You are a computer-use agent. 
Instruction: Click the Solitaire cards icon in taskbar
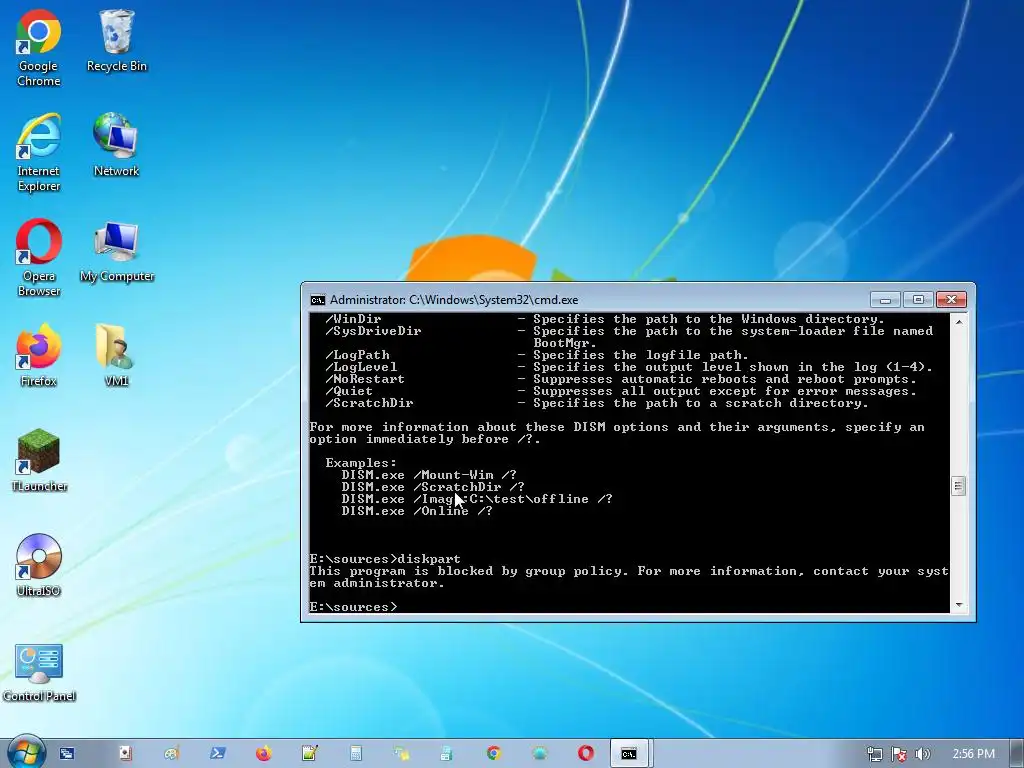pos(125,754)
